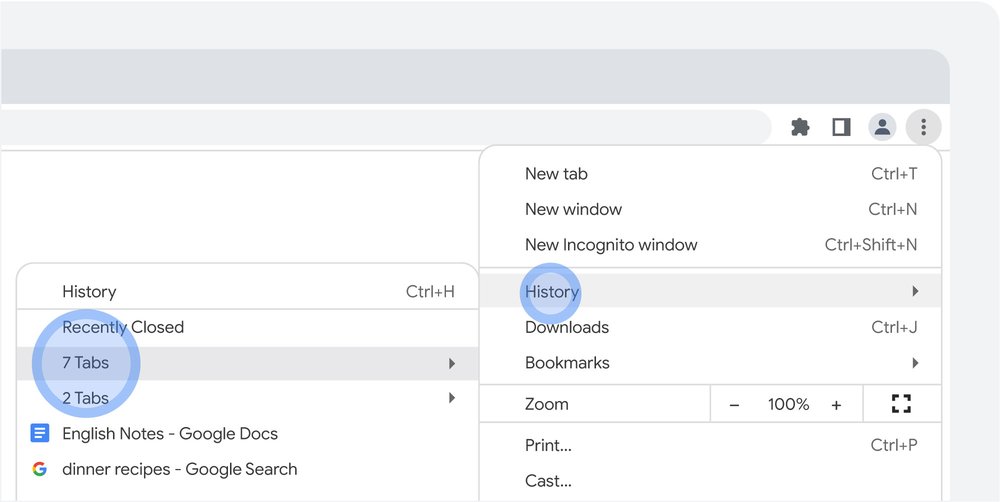
Task: Click the Zoom label in menu
Action: [x=547, y=404]
